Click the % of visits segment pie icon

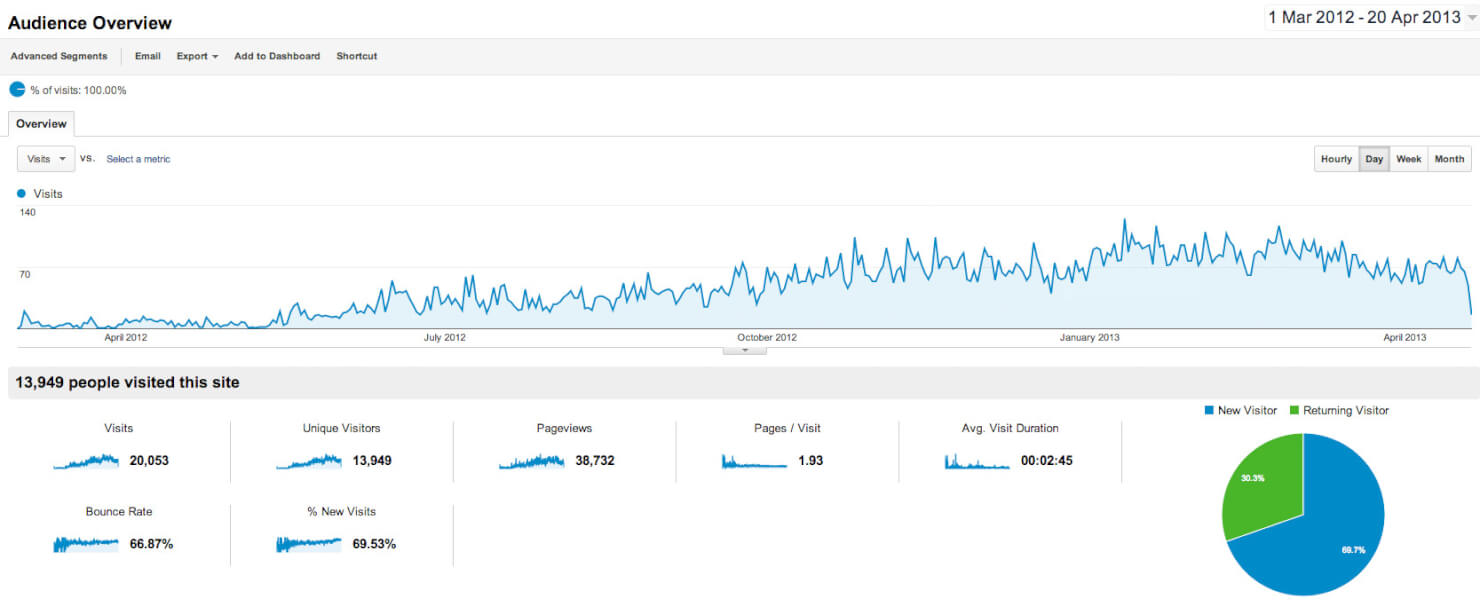coord(17,89)
